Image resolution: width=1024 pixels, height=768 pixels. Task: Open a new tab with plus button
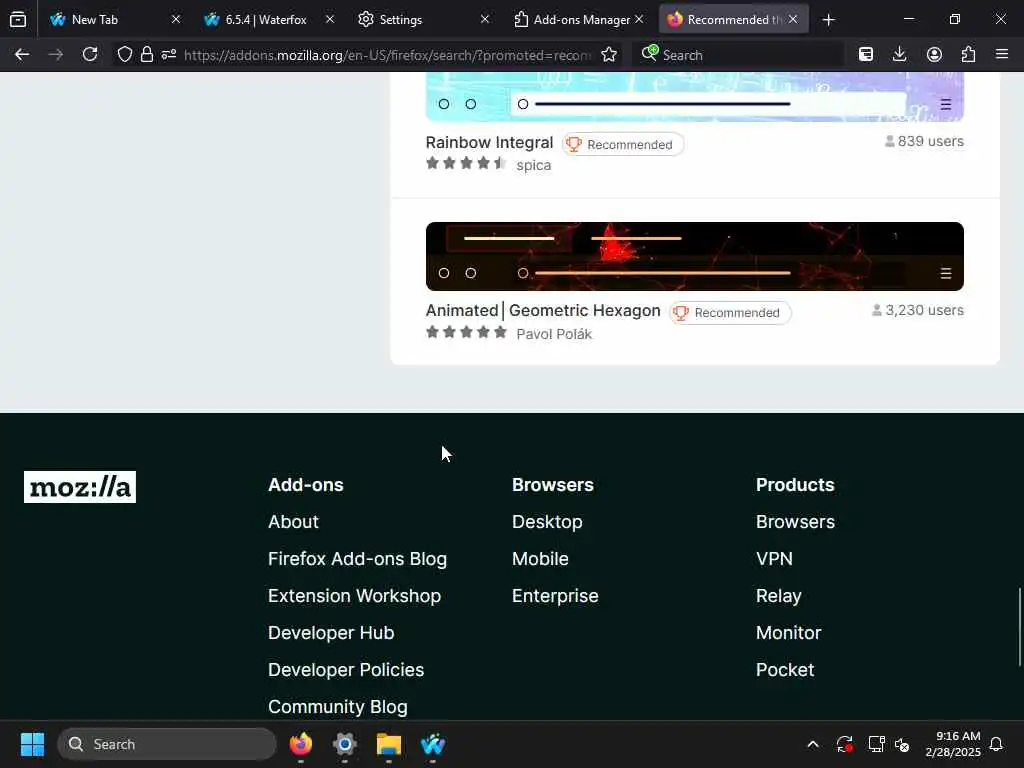tap(828, 20)
